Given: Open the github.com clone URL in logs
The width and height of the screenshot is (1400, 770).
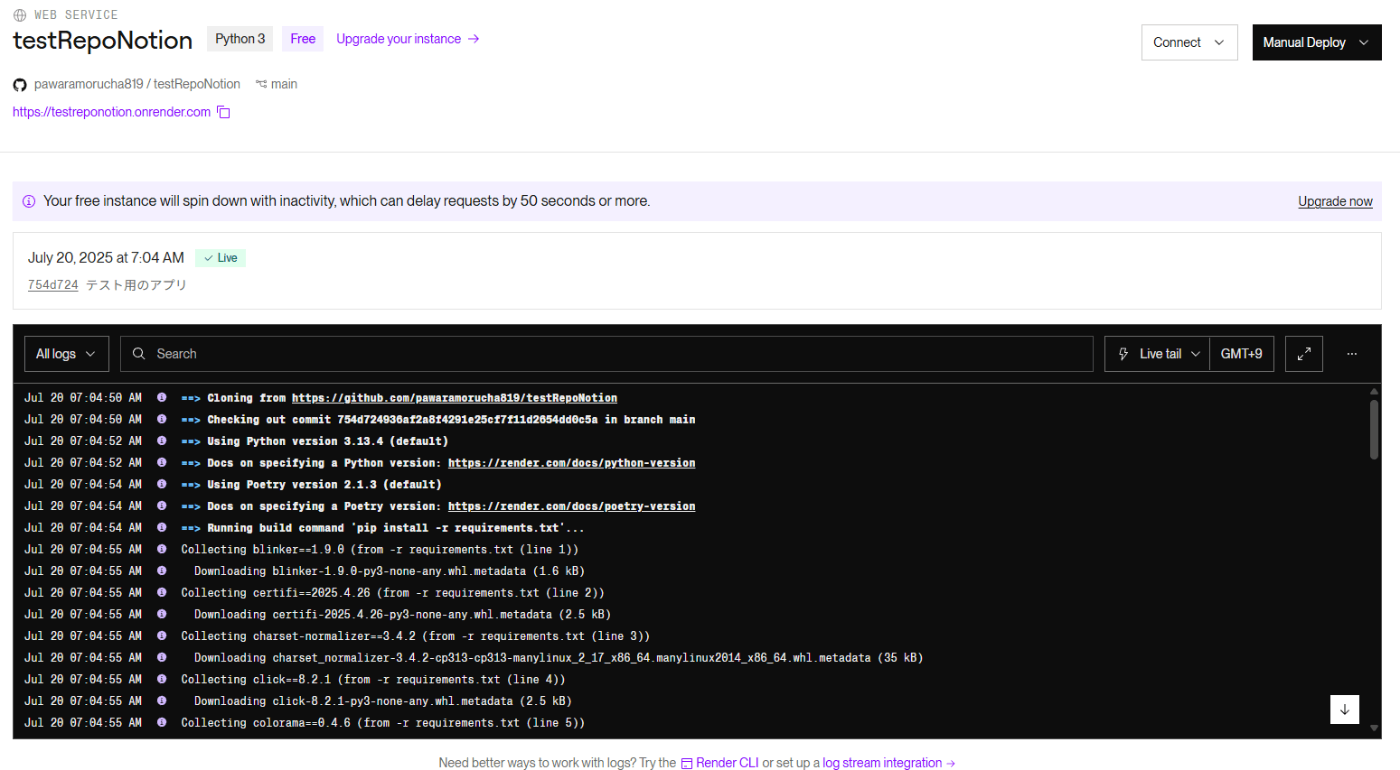Looking at the screenshot, I should tap(455, 398).
